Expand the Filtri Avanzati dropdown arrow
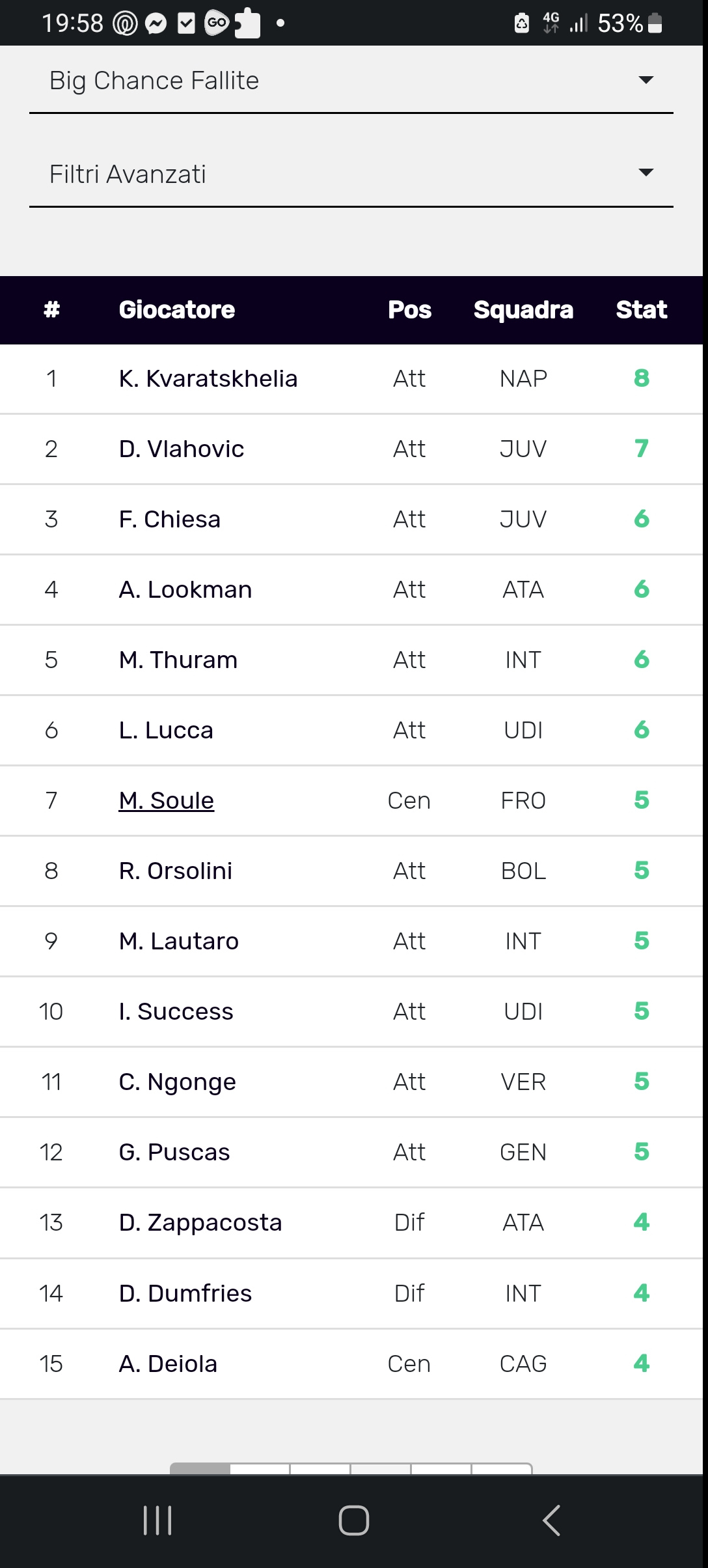The width and height of the screenshot is (708, 1568). click(646, 173)
